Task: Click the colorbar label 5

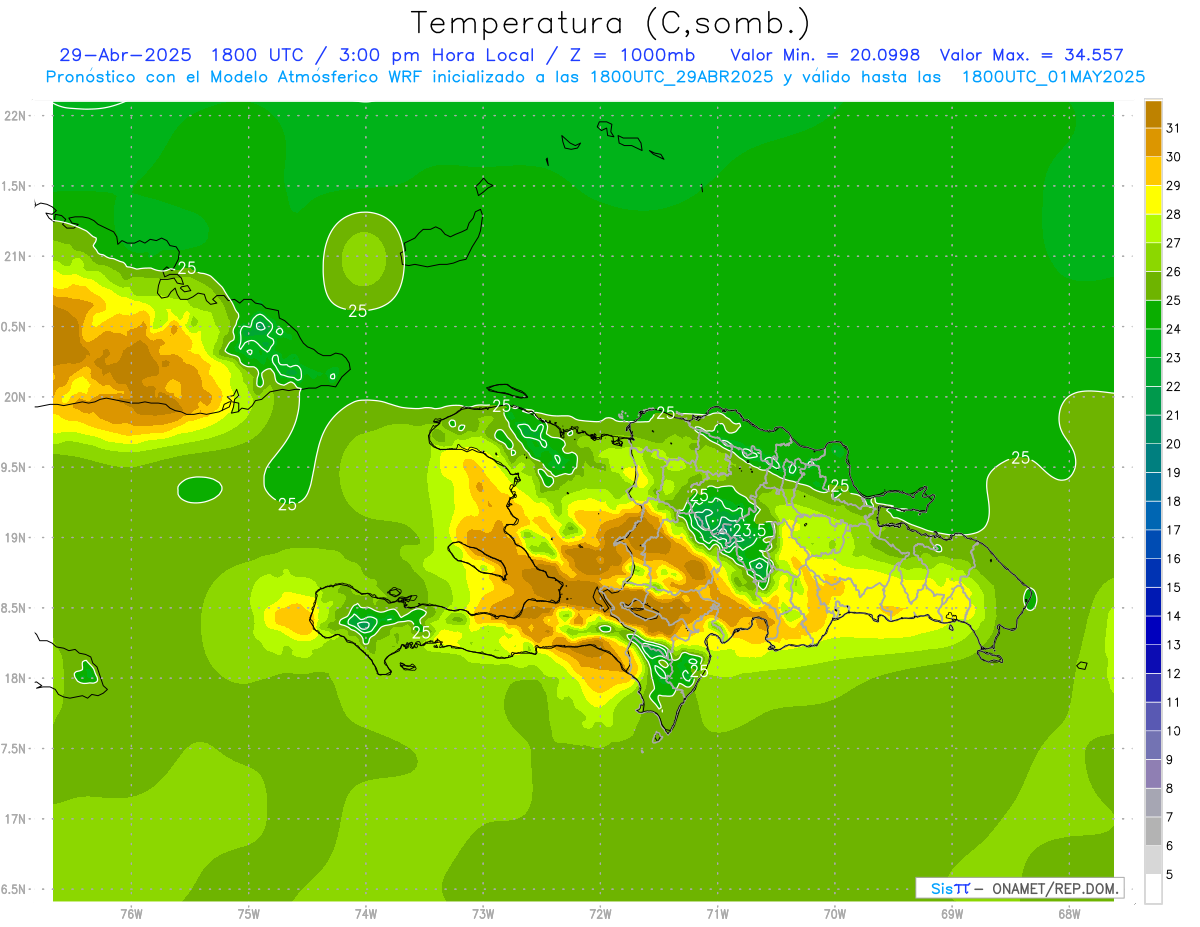Action: tap(1170, 875)
